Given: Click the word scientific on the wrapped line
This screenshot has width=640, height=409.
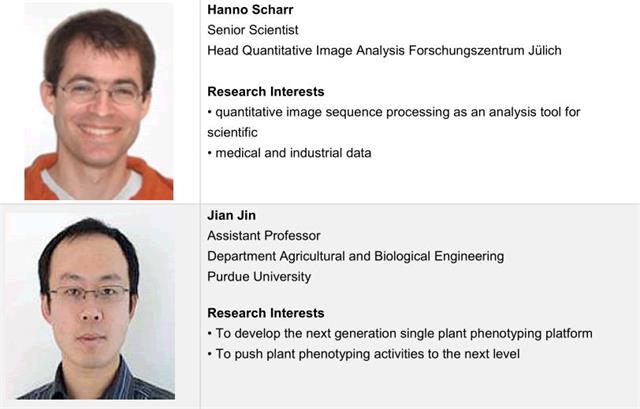Looking at the screenshot, I should coord(232,132).
